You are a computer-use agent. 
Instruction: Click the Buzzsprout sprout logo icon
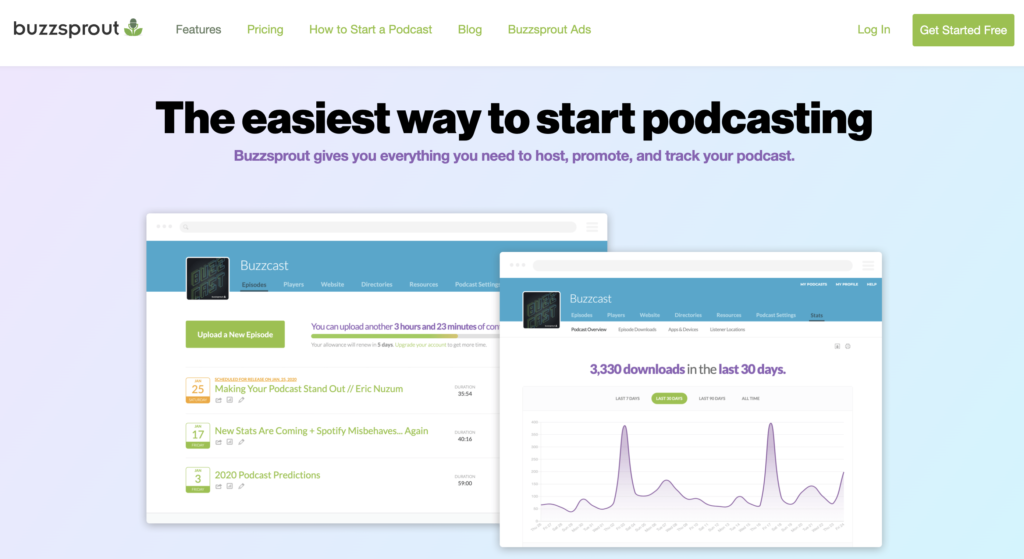pos(133,29)
